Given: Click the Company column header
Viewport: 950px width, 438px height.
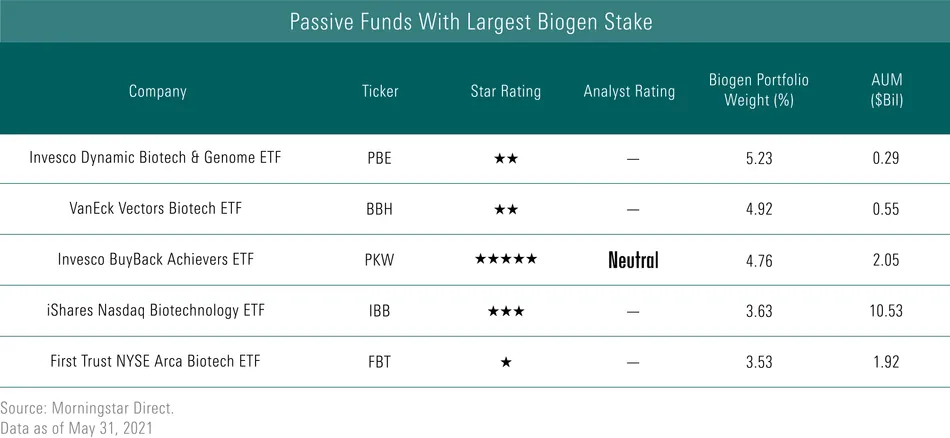Looking at the screenshot, I should [157, 91].
